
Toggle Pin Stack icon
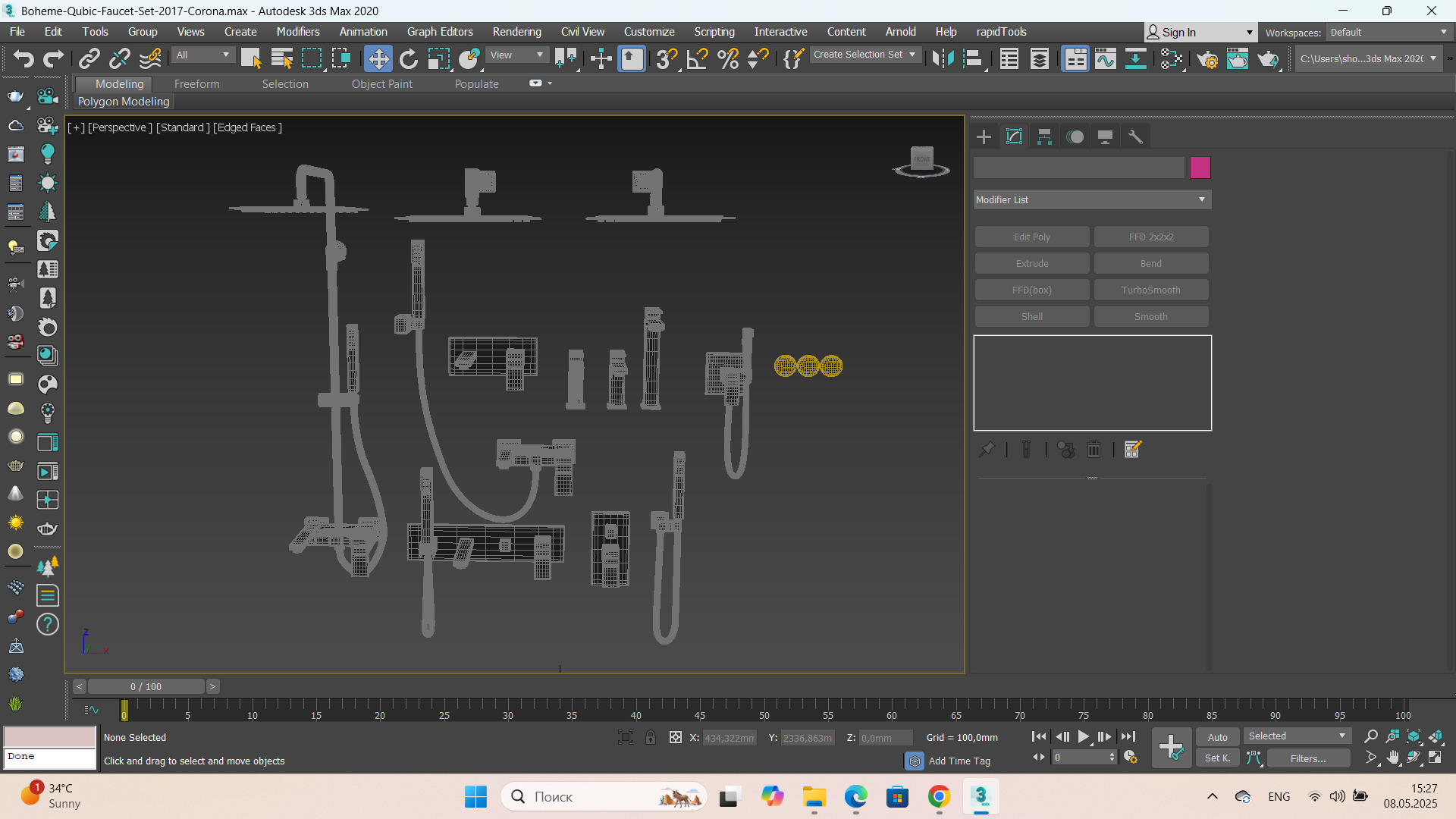986,450
